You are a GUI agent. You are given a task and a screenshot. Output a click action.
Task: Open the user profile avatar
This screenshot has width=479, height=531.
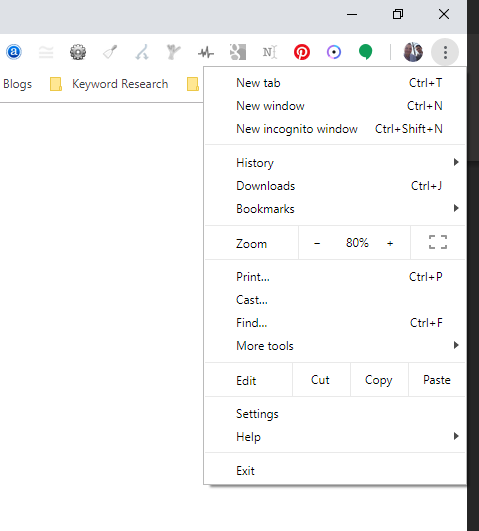click(x=413, y=52)
